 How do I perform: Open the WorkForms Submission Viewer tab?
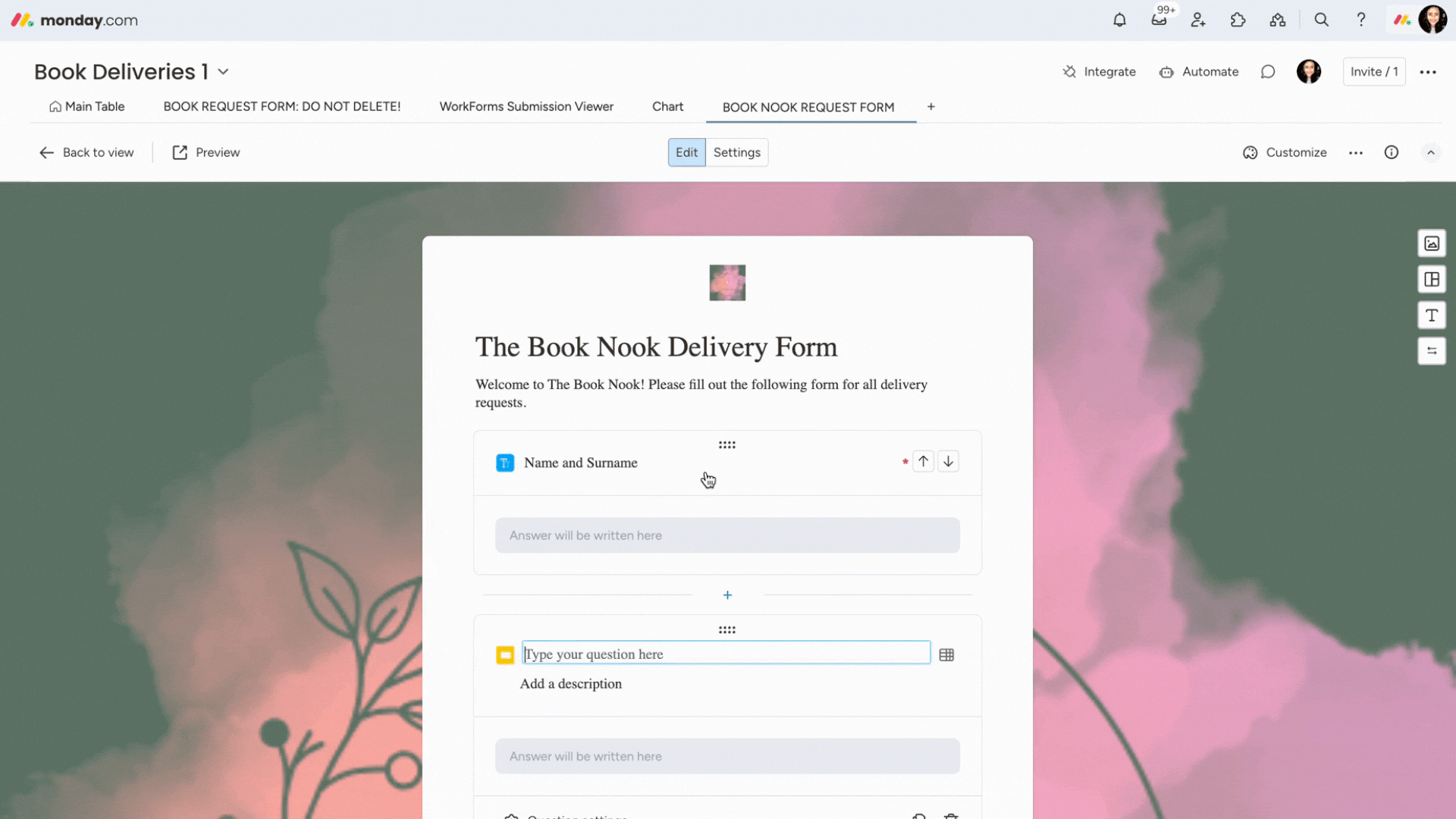click(x=526, y=106)
